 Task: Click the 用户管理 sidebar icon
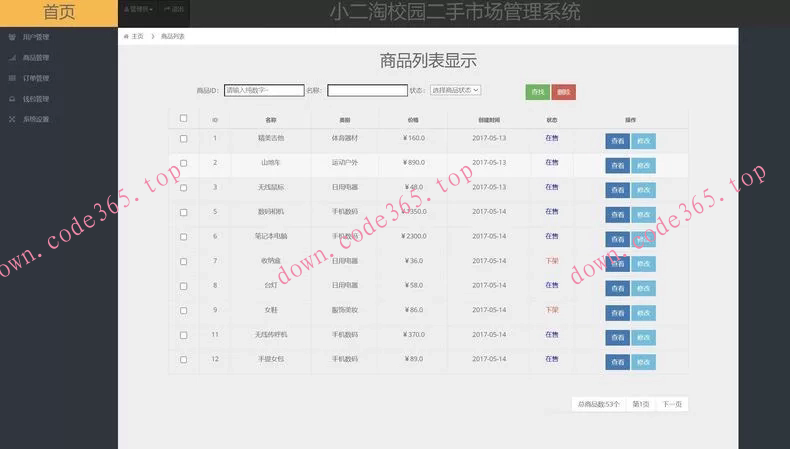[12, 37]
